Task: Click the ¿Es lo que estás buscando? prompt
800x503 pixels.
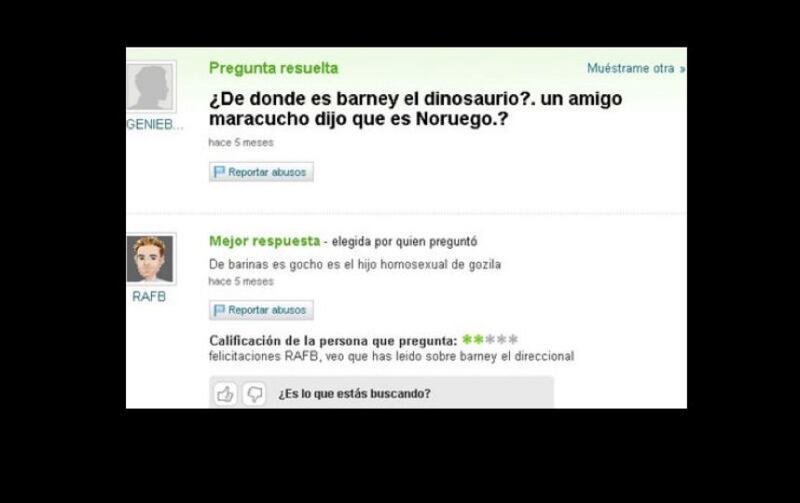Action: [x=355, y=394]
